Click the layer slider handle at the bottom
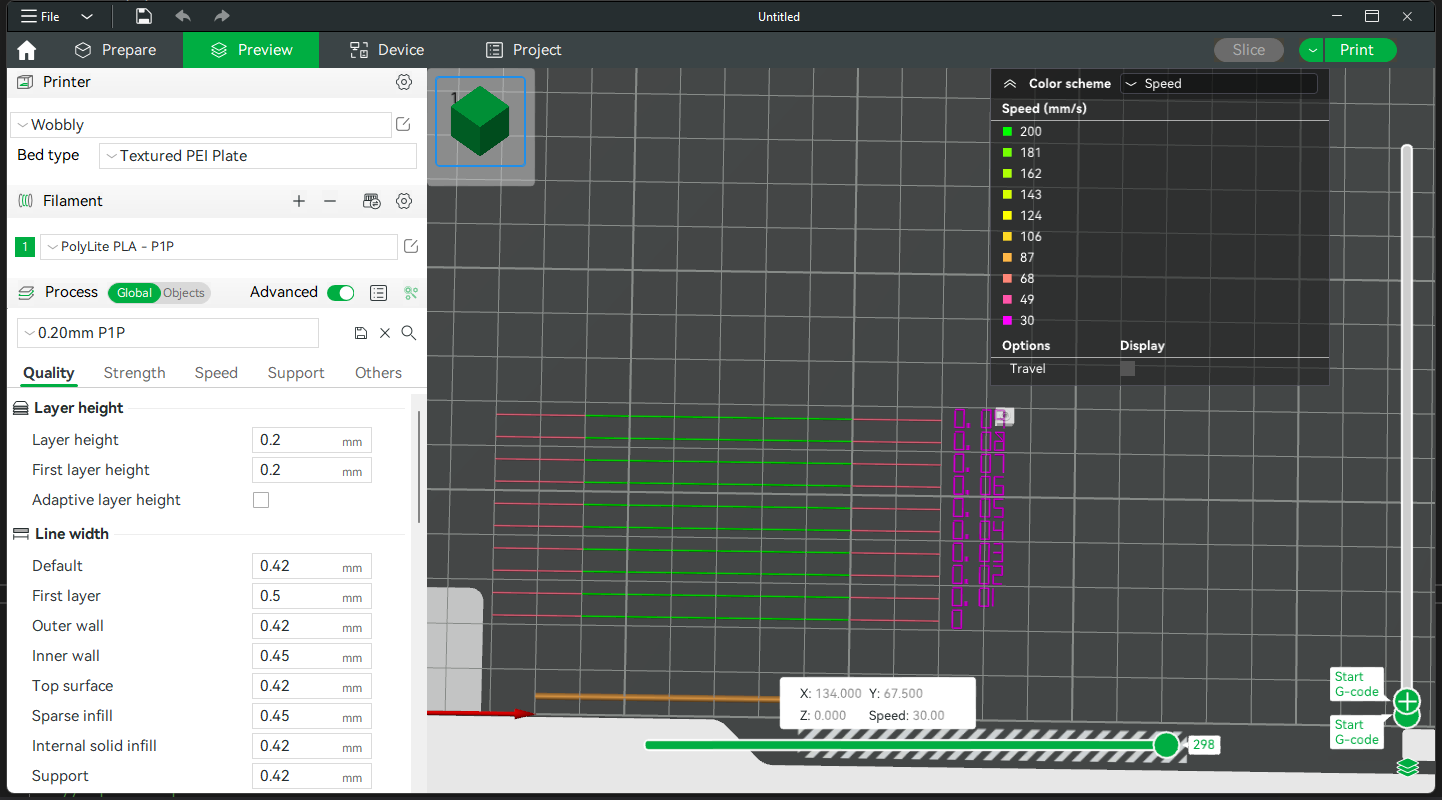Screen dimensions: 1442x800 (1166, 744)
